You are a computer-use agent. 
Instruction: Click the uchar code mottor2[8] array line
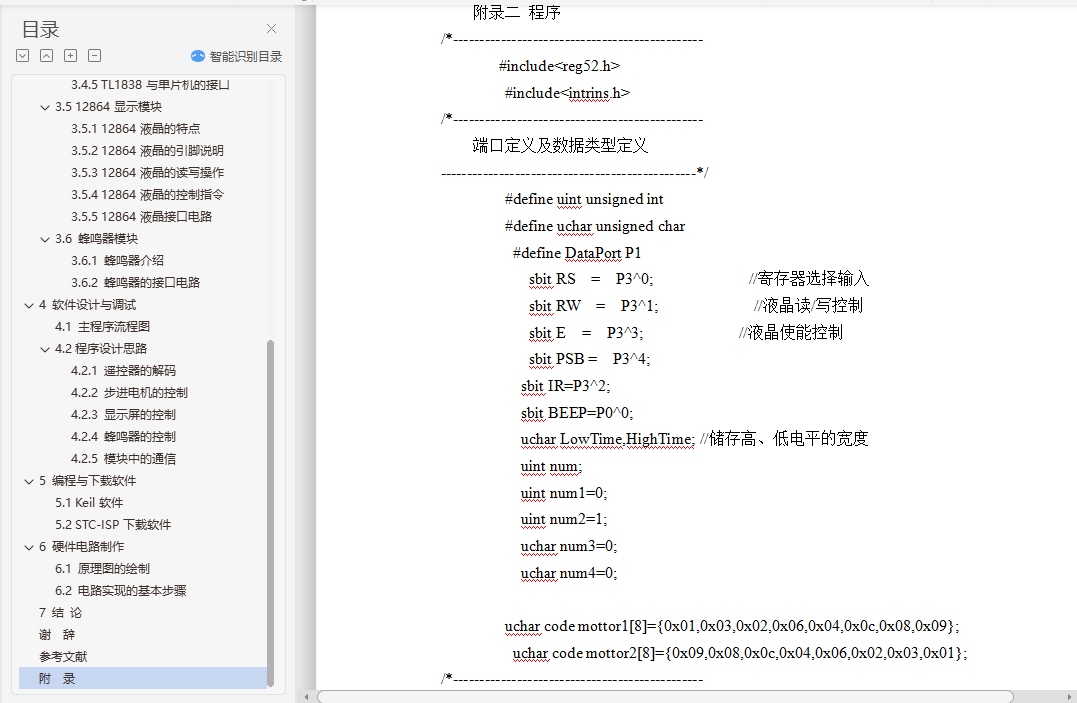coord(740,653)
